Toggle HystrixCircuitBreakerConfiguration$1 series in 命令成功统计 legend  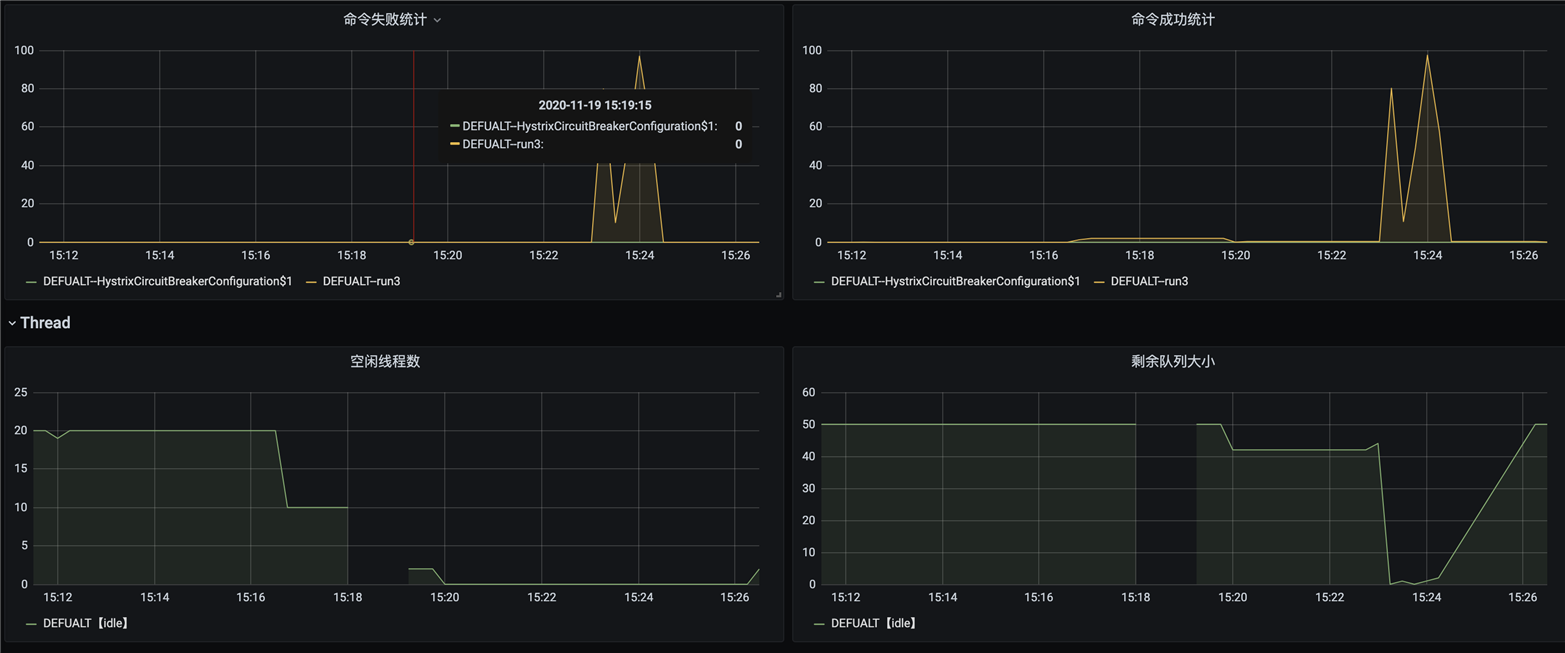tap(955, 282)
